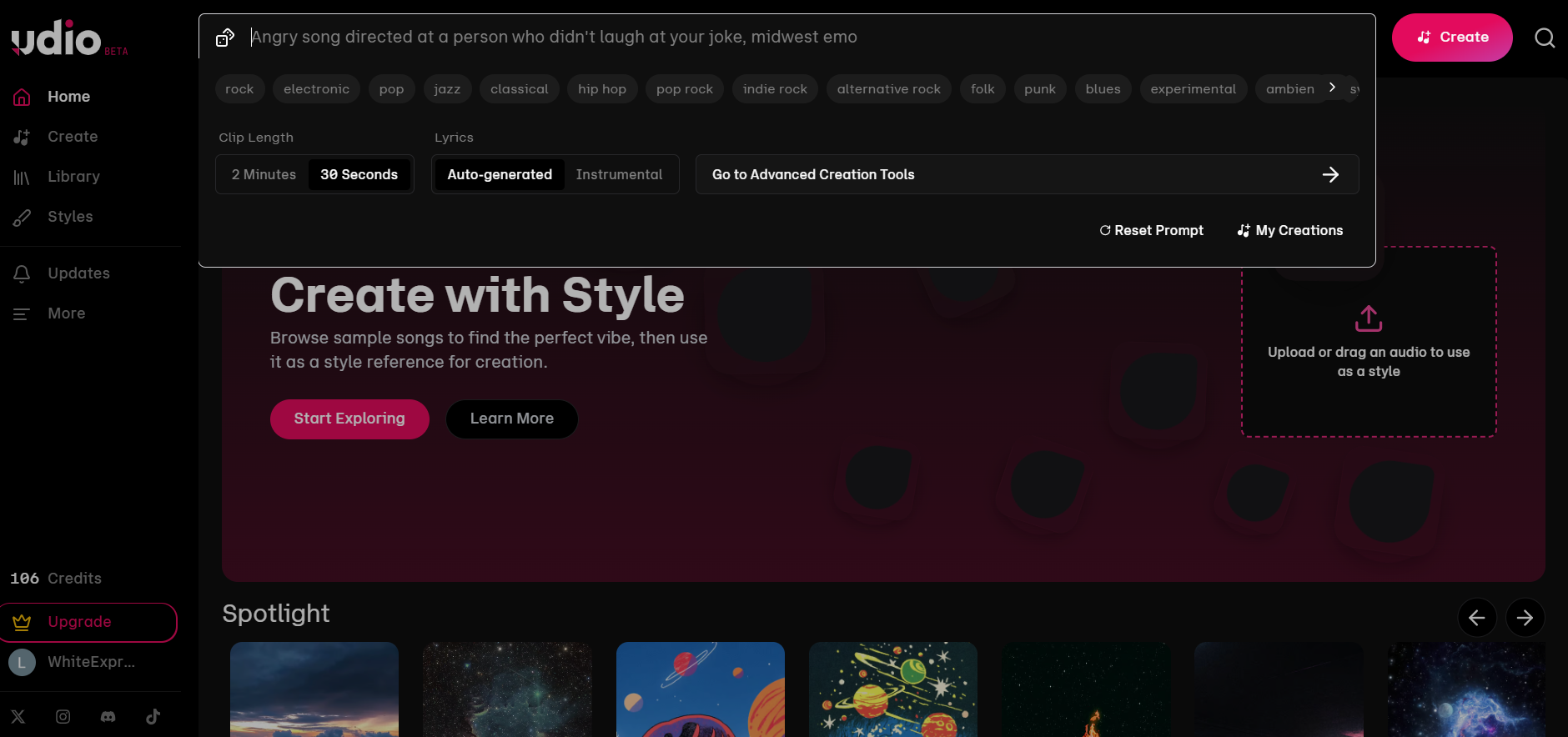The height and width of the screenshot is (737, 1568).
Task: Click the upload audio style drop zone
Action: pyautogui.click(x=1369, y=341)
